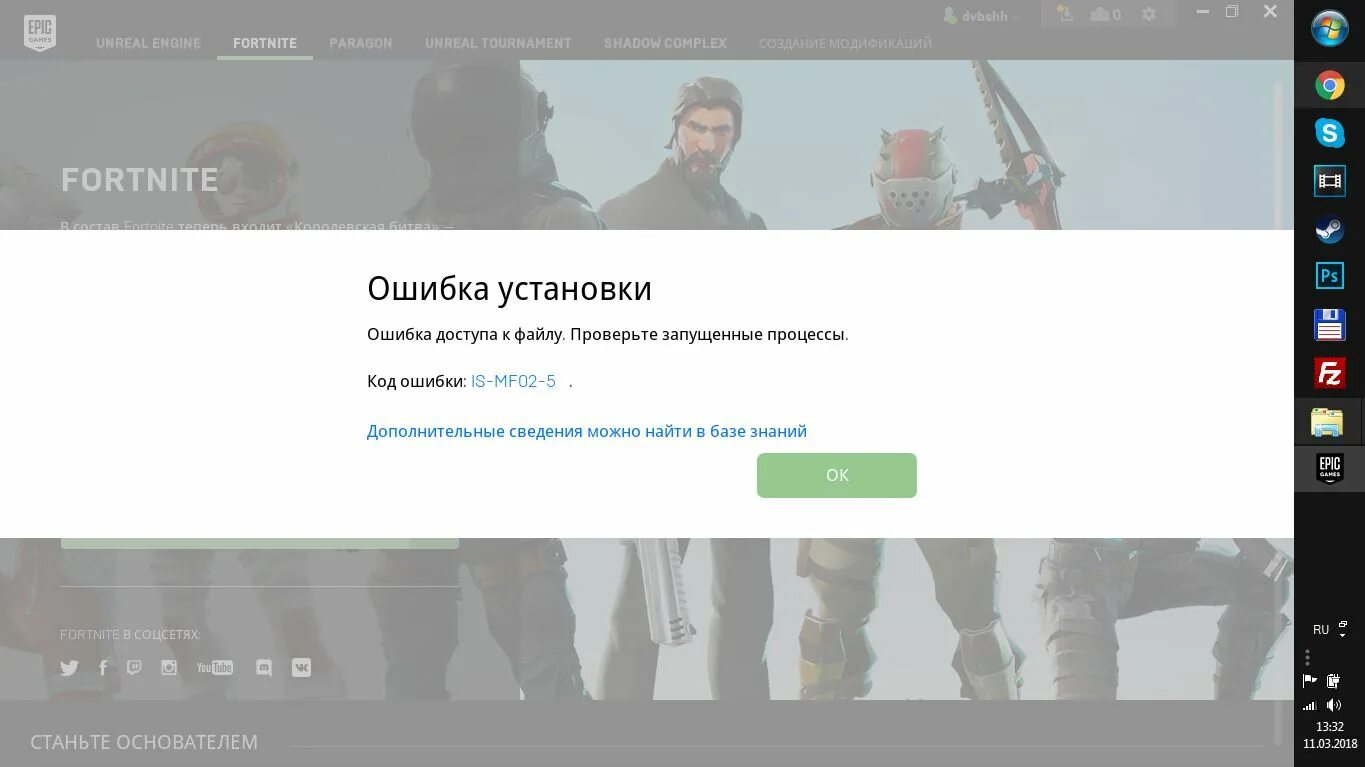
Task: Open the Shadow Complex tab
Action: click(665, 43)
